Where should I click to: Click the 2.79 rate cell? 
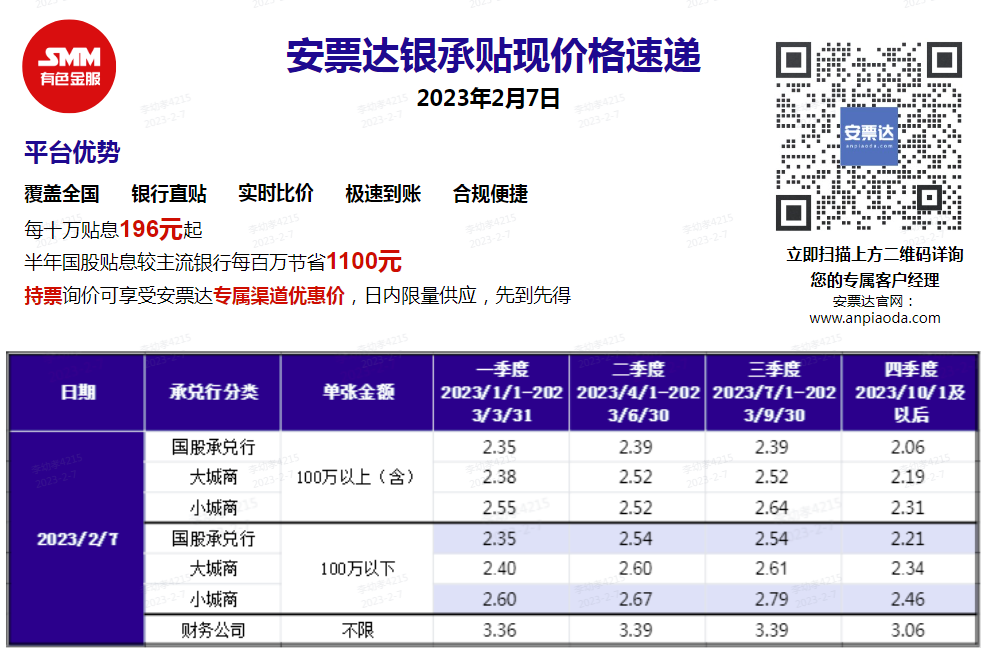tap(772, 599)
